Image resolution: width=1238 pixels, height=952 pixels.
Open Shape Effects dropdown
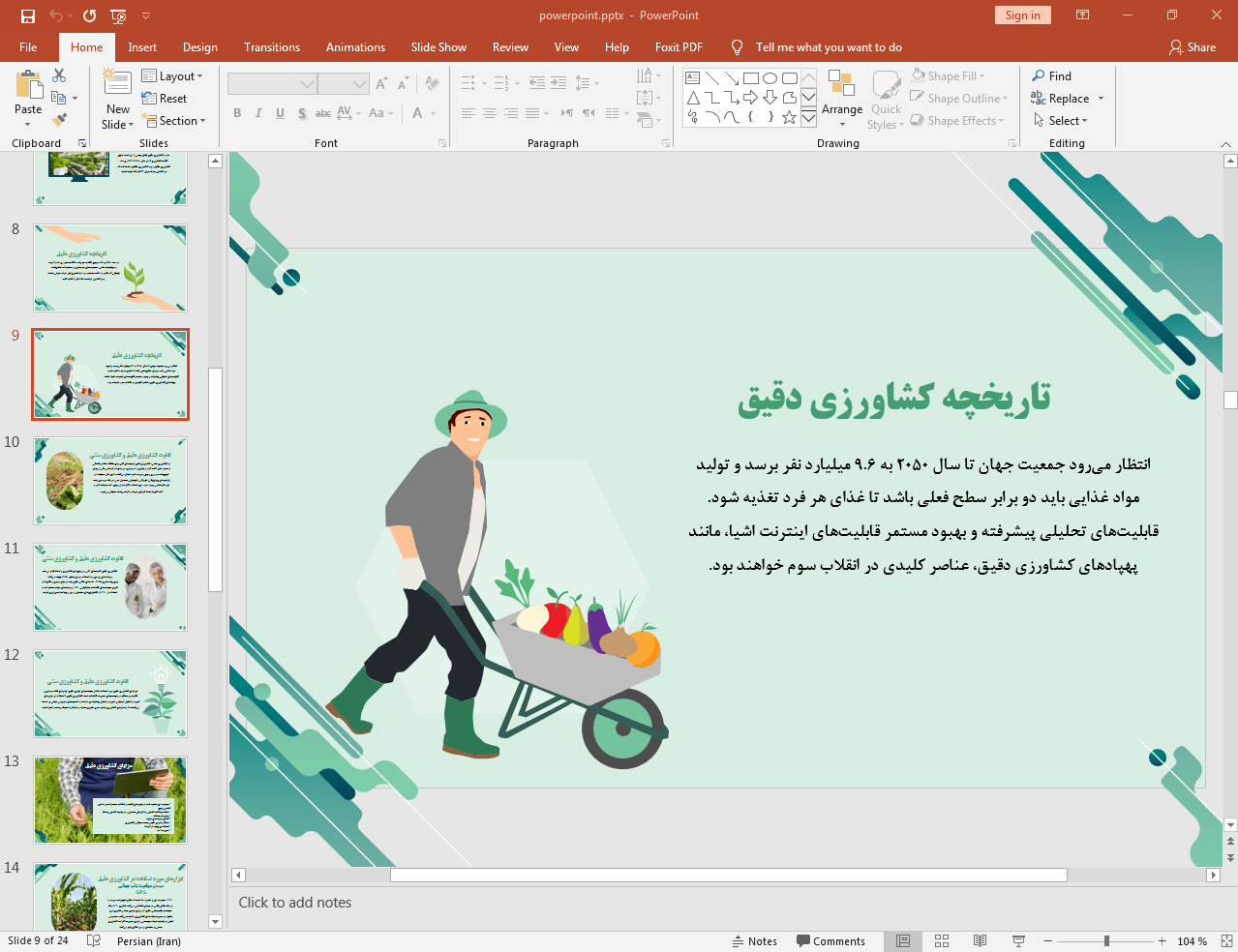(956, 121)
